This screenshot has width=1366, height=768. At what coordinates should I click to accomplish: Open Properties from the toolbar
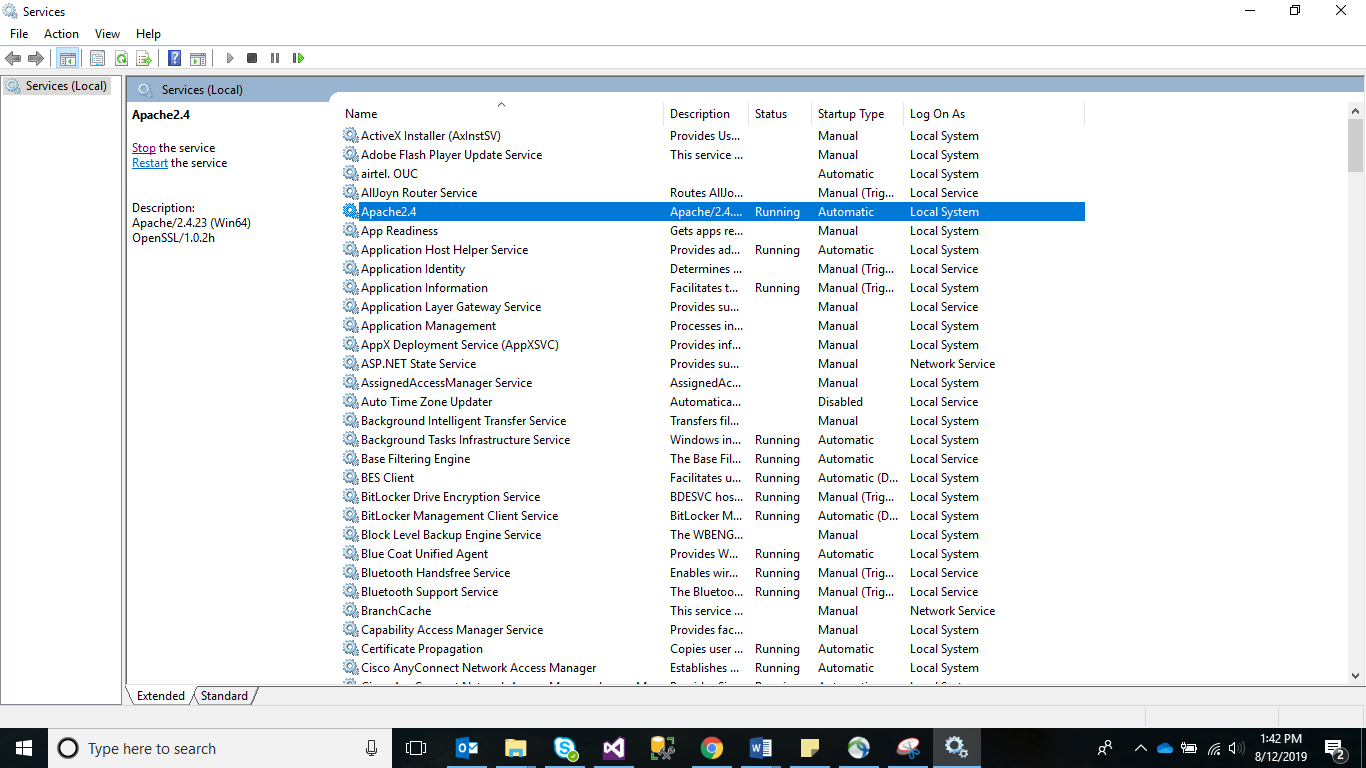tap(97, 59)
